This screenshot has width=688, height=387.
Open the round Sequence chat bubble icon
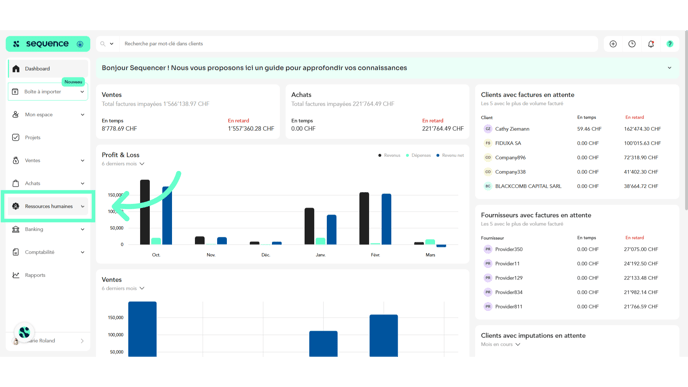coord(24,332)
